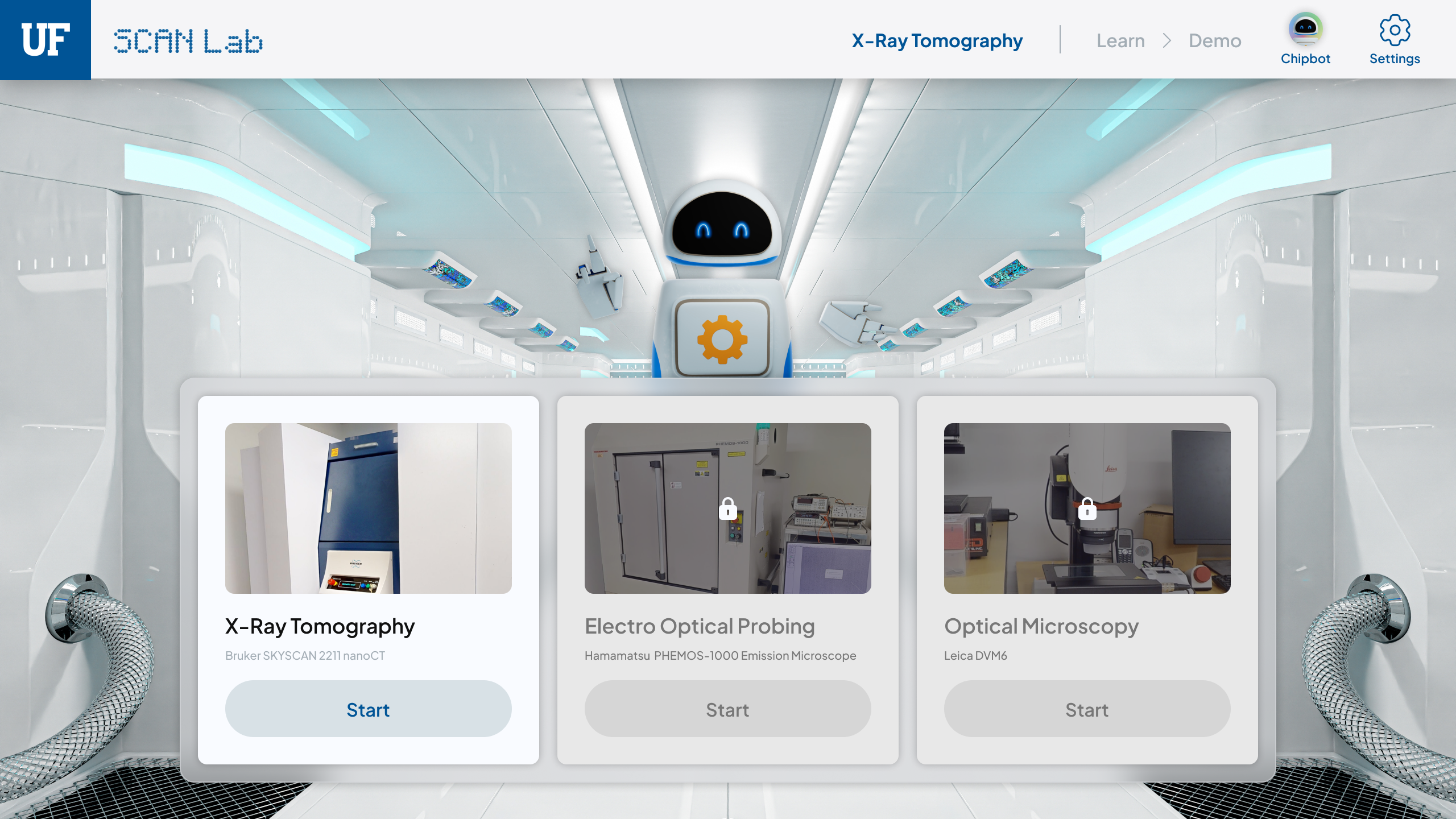The image size is (1456, 819).
Task: Click the Optical Microscopy card title
Action: pyautogui.click(x=1041, y=627)
